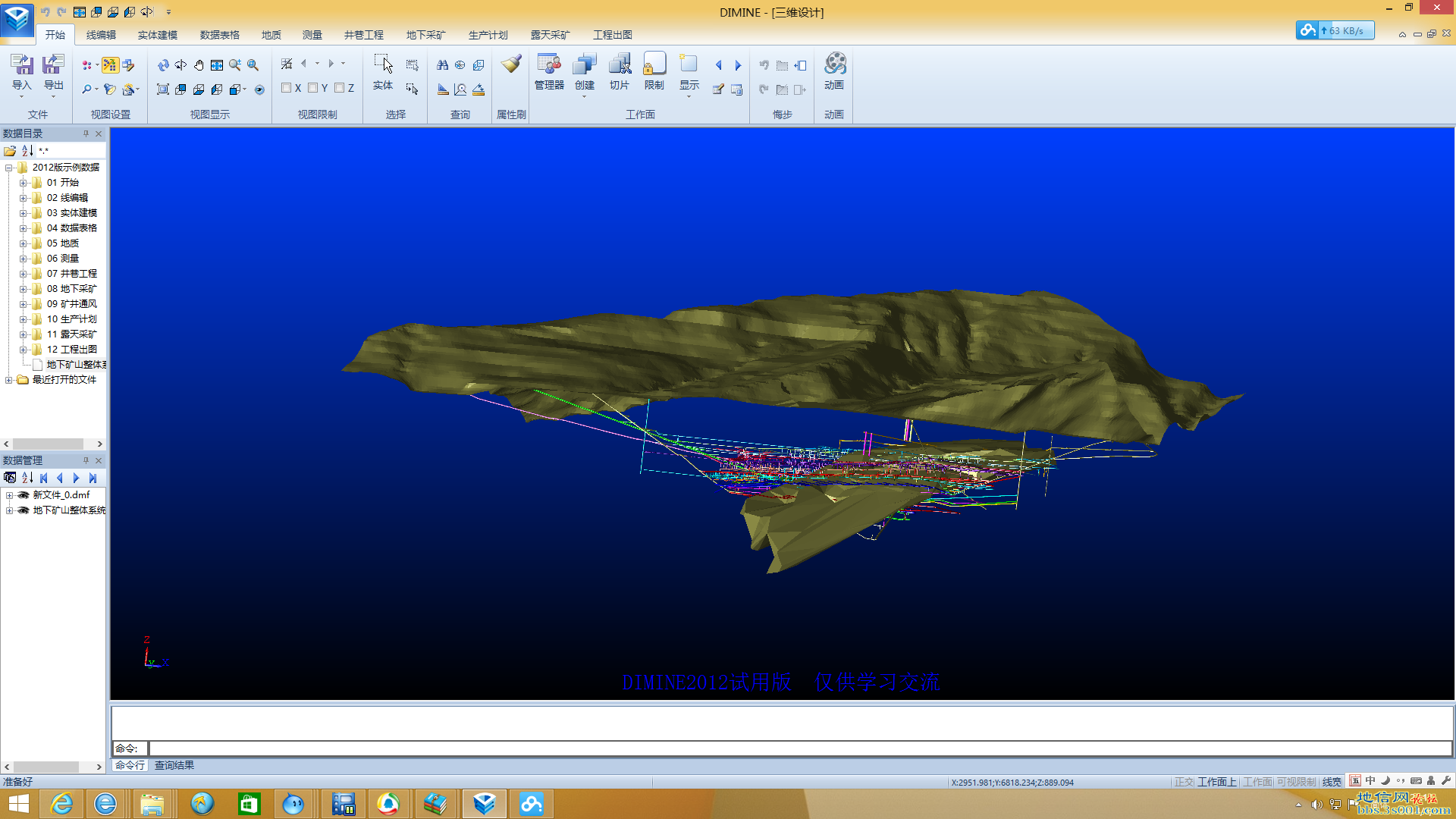Switch to the 查询结果 bottom tab
This screenshot has height=819, width=1456.
174,765
